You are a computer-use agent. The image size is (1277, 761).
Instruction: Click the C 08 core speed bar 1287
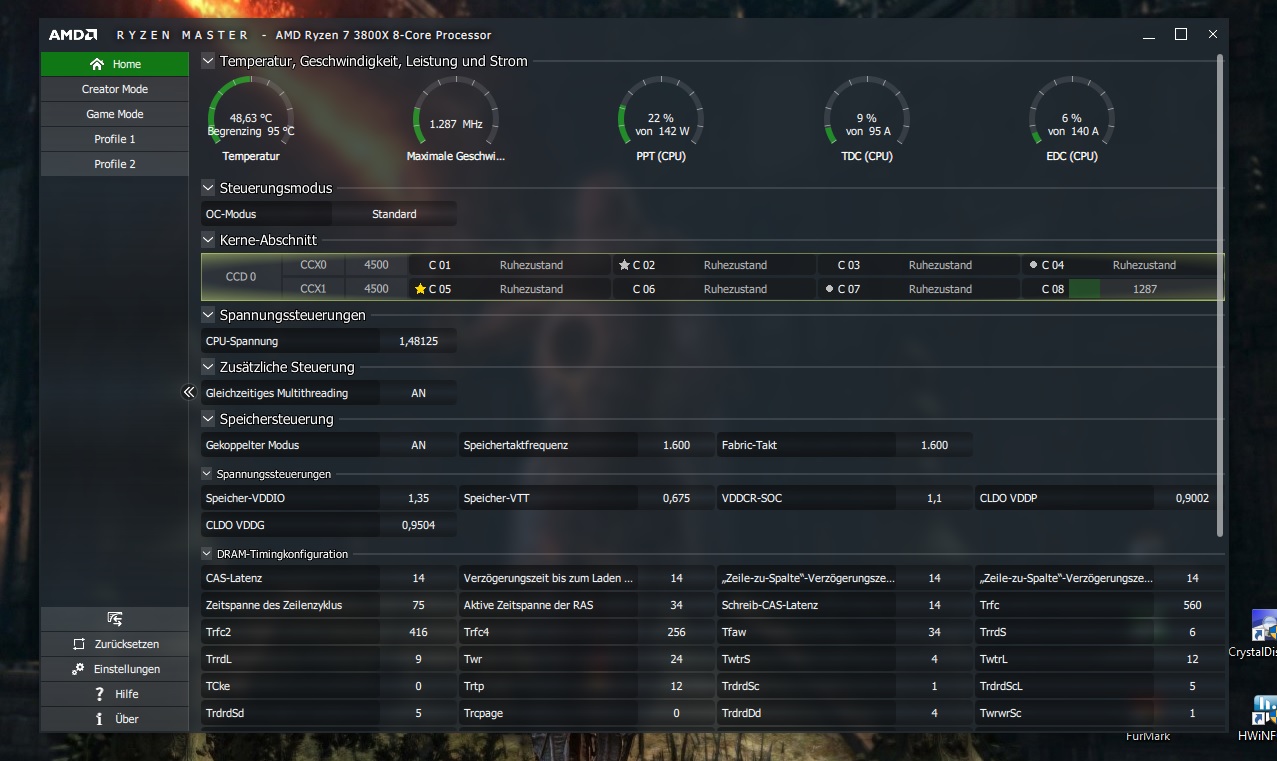coord(1145,289)
